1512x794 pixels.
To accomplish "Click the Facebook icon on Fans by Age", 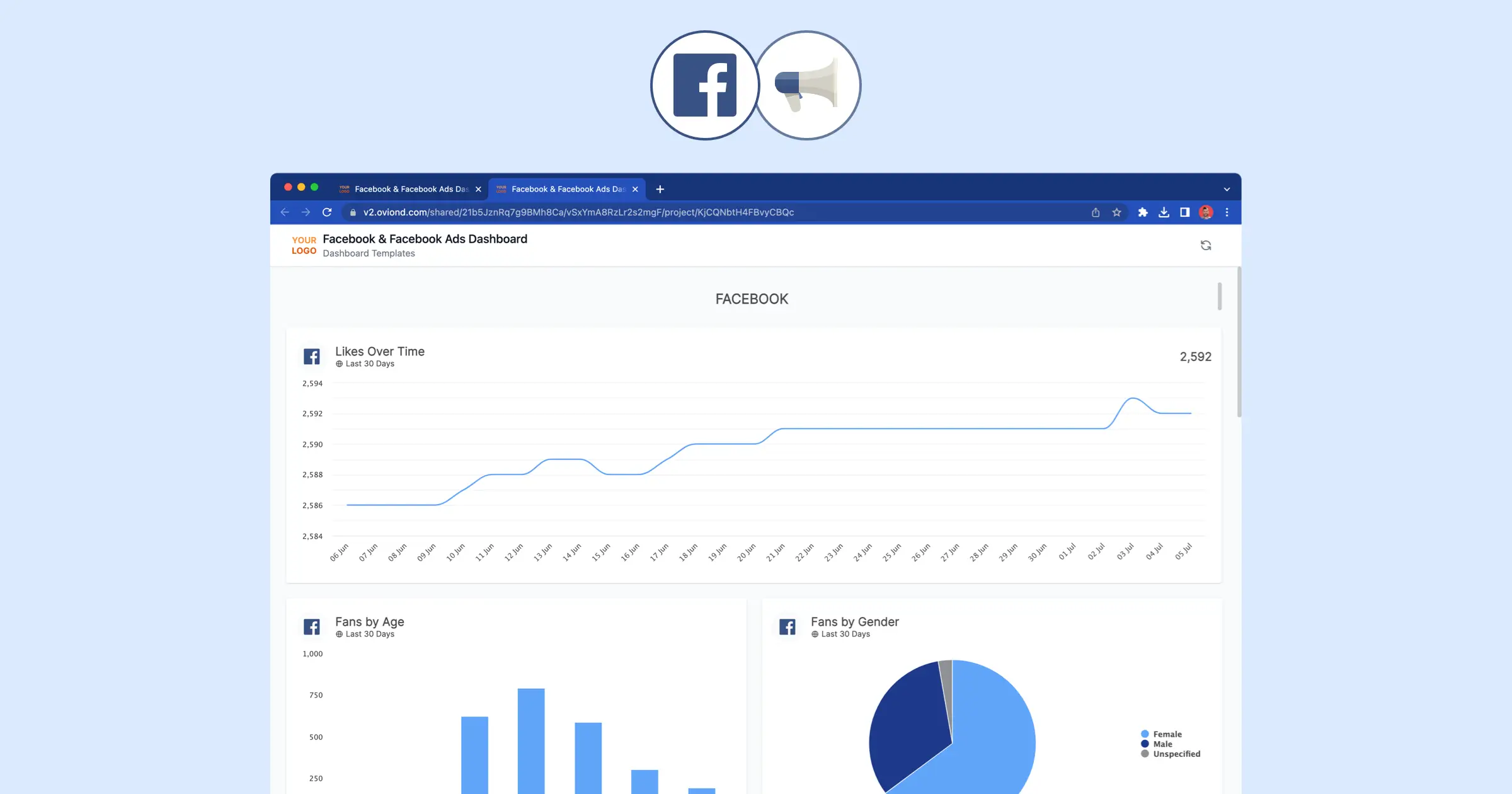I will point(312,627).
